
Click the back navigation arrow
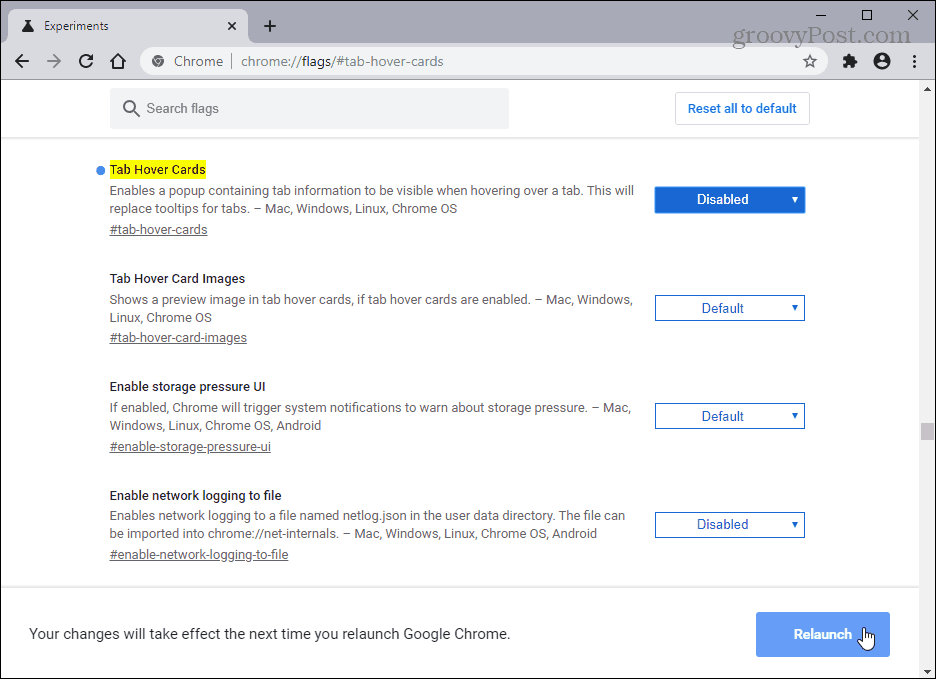click(22, 61)
